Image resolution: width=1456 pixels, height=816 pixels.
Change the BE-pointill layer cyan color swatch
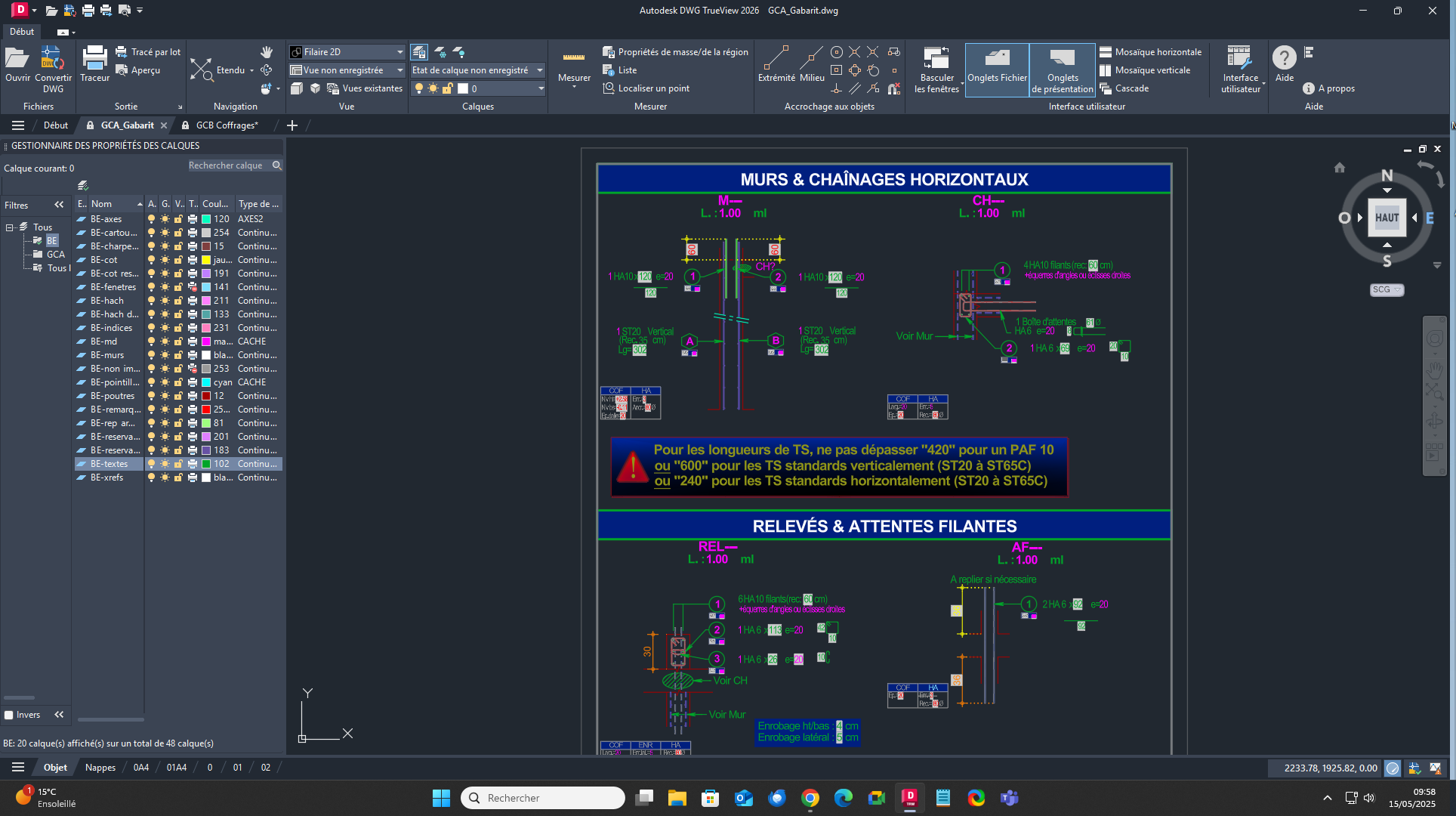[205, 382]
